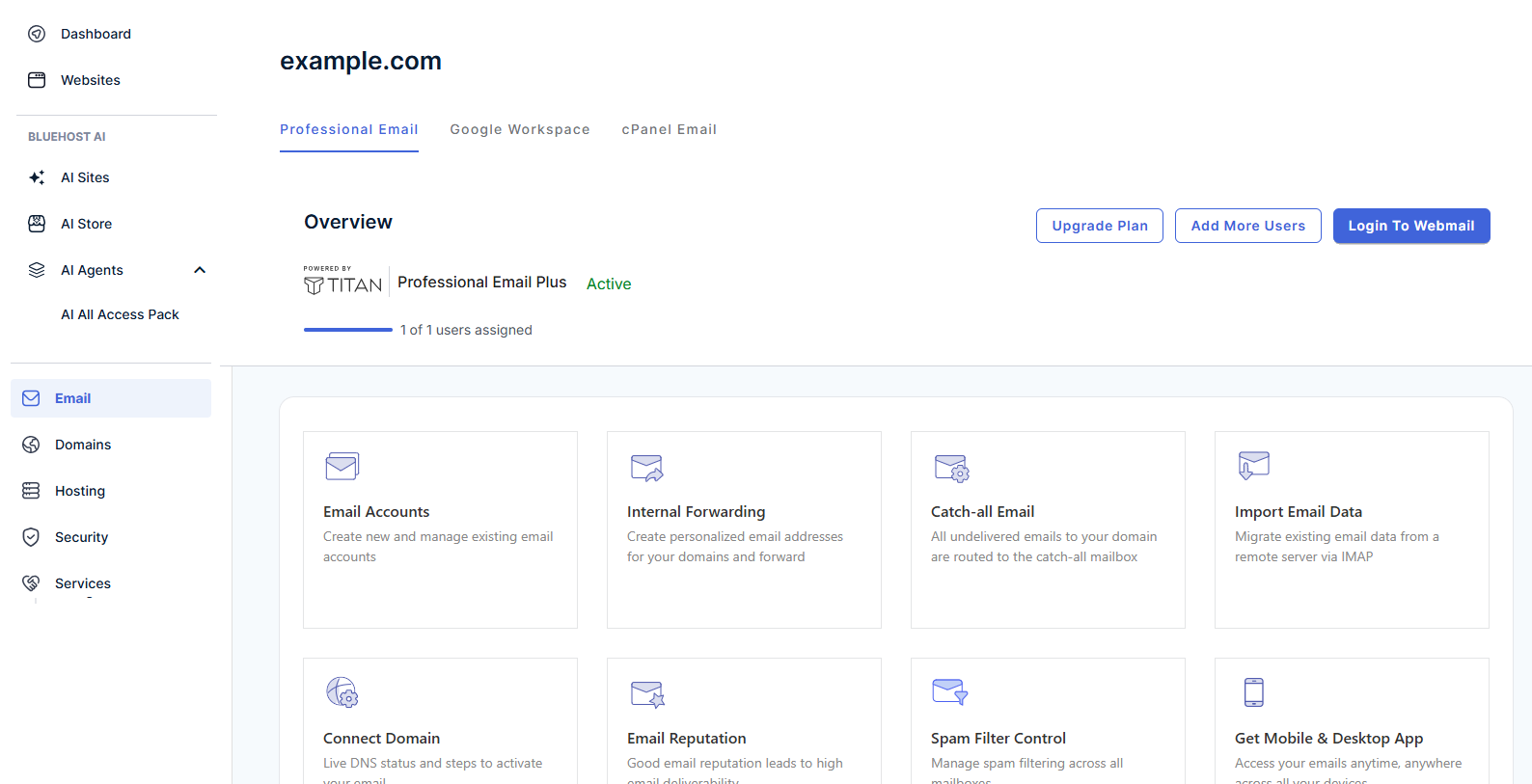
Task: Click the Add More Users button
Action: pyautogui.click(x=1248, y=226)
